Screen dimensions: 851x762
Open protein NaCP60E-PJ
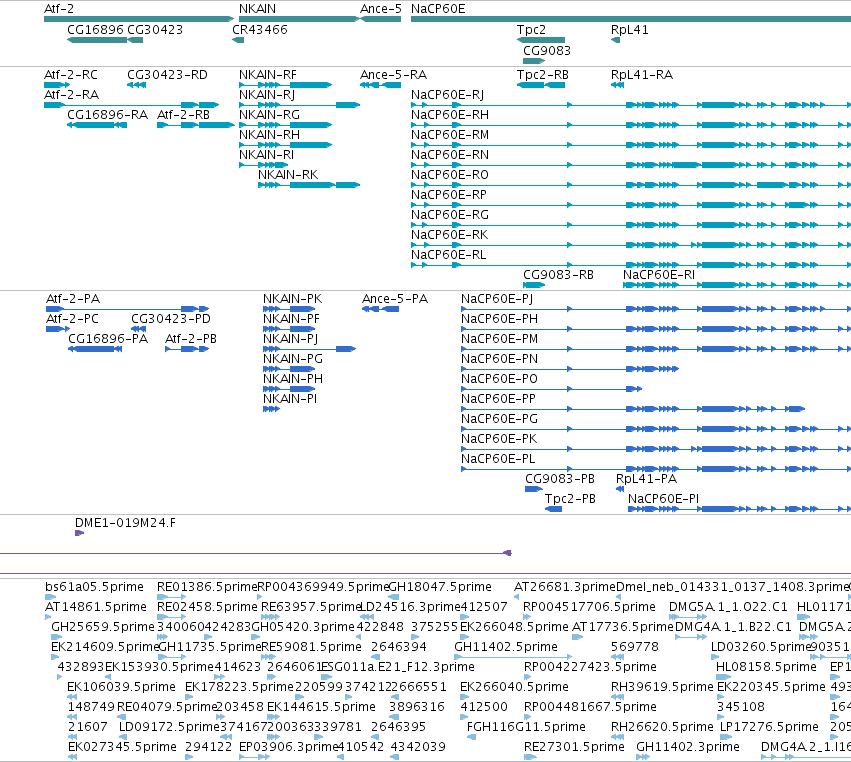pos(497,299)
